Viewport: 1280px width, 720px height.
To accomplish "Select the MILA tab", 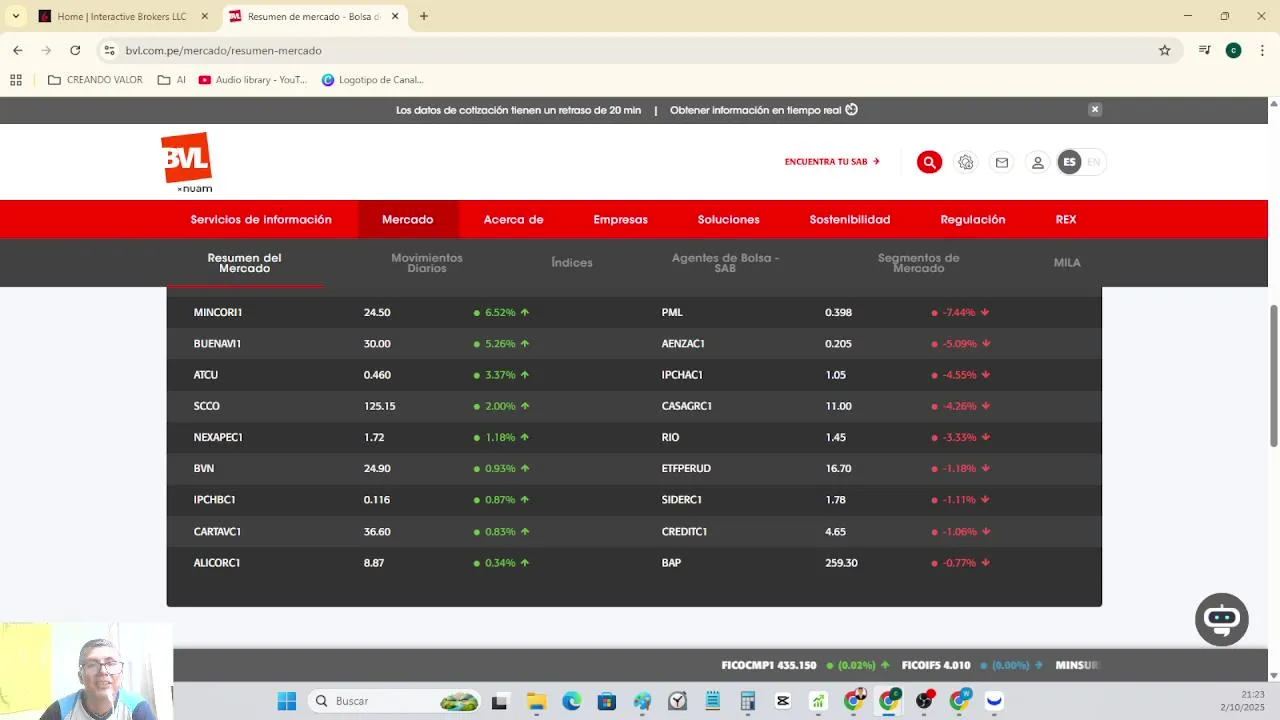I will (x=1067, y=263).
